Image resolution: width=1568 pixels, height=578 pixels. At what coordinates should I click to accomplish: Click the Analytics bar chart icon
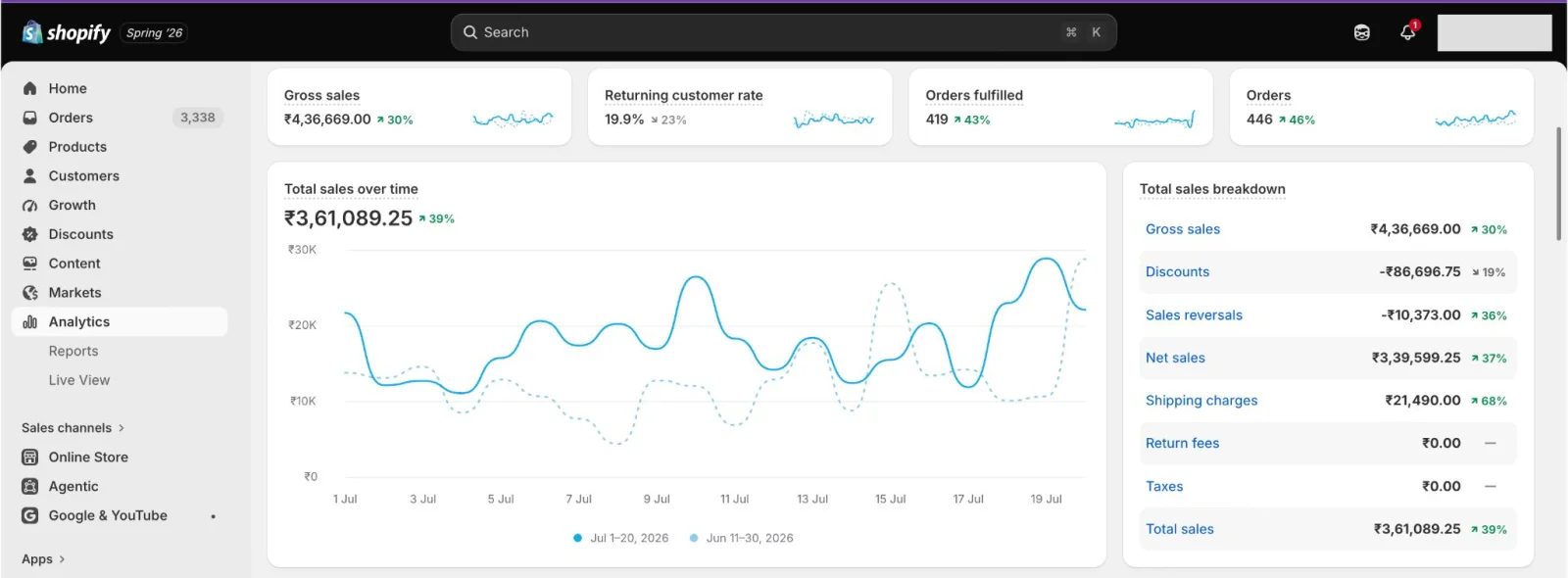tap(30, 322)
